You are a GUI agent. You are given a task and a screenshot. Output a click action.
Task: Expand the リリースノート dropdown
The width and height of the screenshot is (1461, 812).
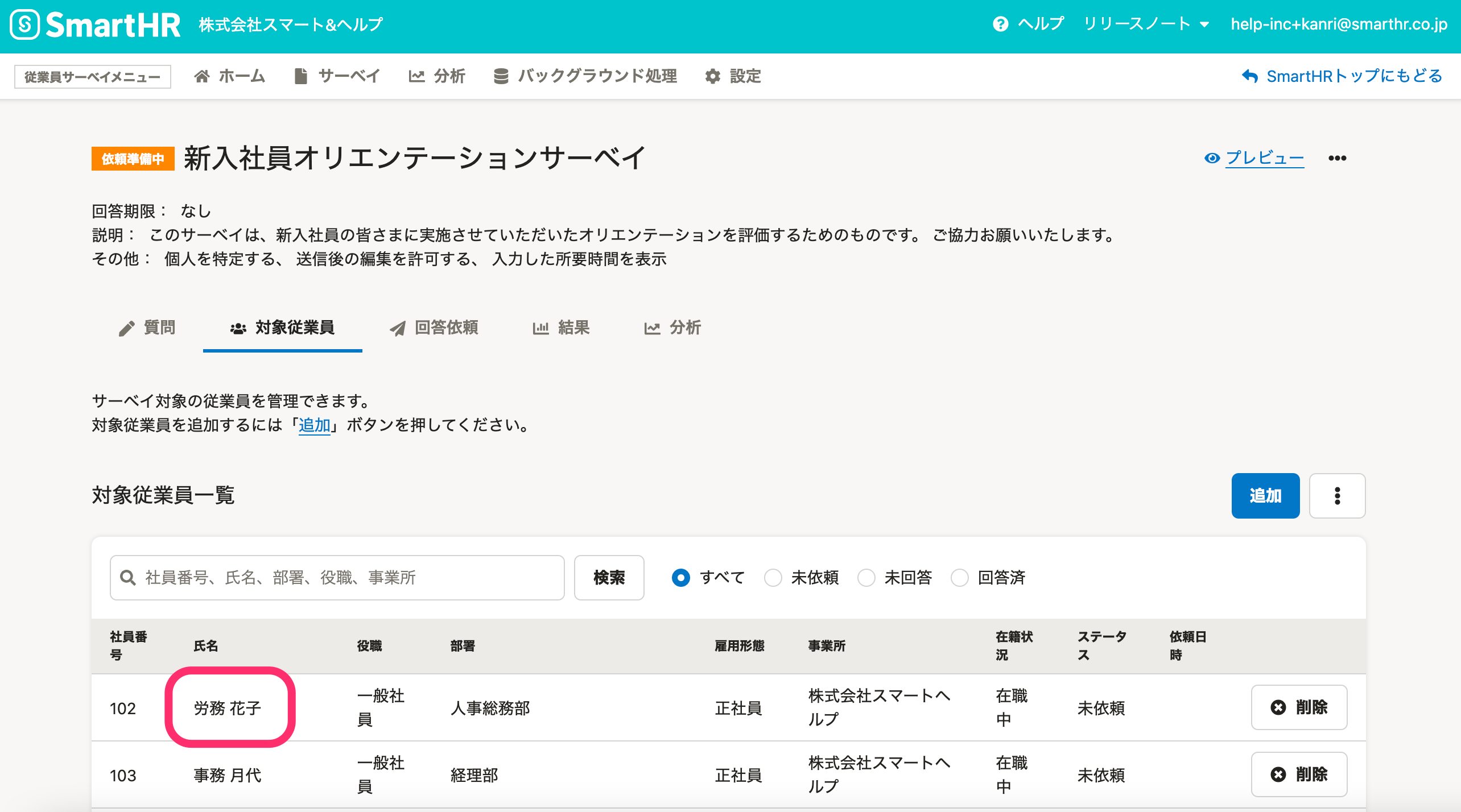(1146, 24)
